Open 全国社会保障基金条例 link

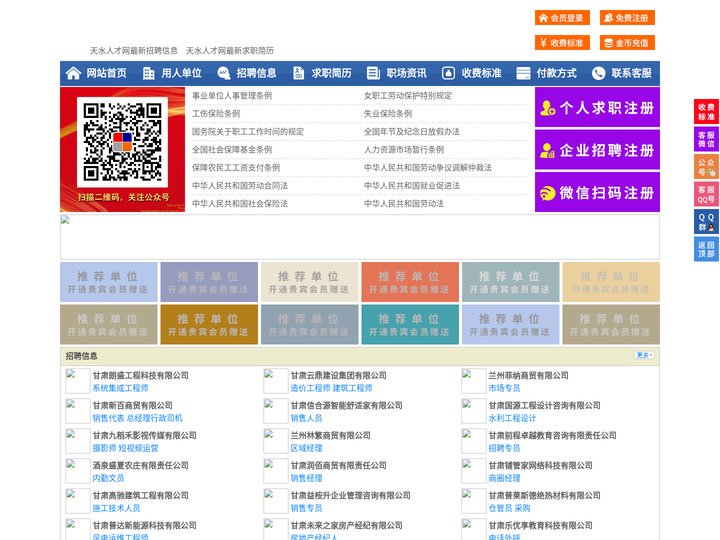tap(232, 150)
